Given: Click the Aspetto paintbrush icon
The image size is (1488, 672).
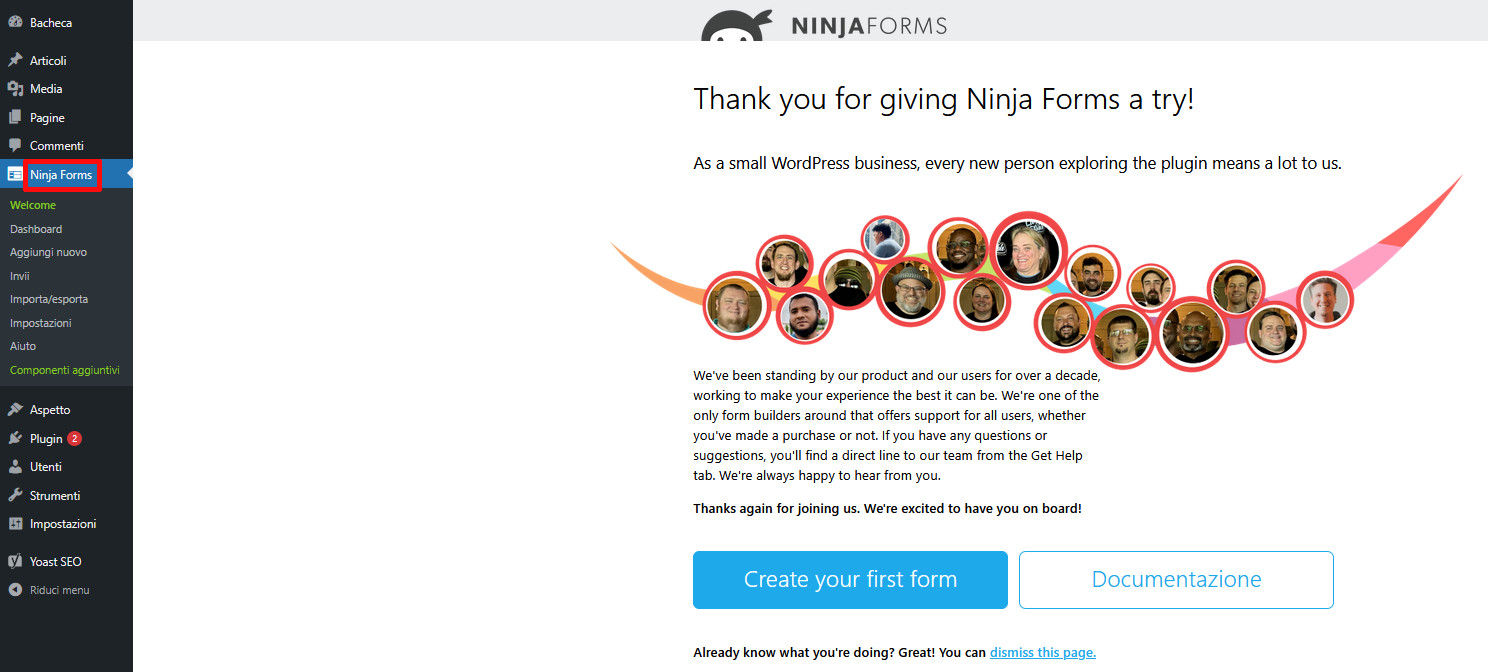Looking at the screenshot, I should (x=15, y=410).
